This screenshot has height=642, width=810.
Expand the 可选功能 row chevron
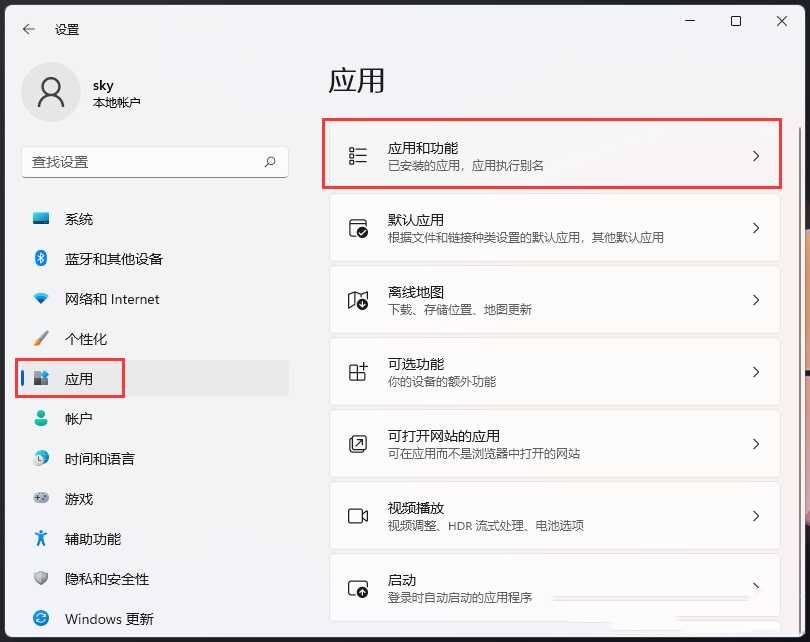click(x=757, y=371)
